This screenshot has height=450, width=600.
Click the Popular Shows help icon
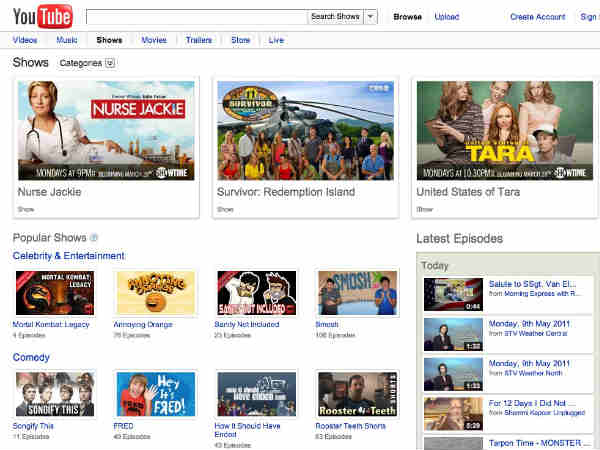click(x=94, y=238)
